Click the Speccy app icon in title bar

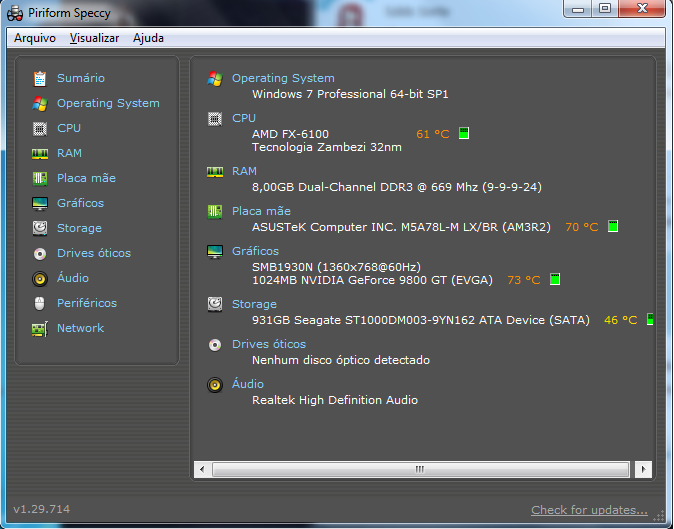pos(15,13)
